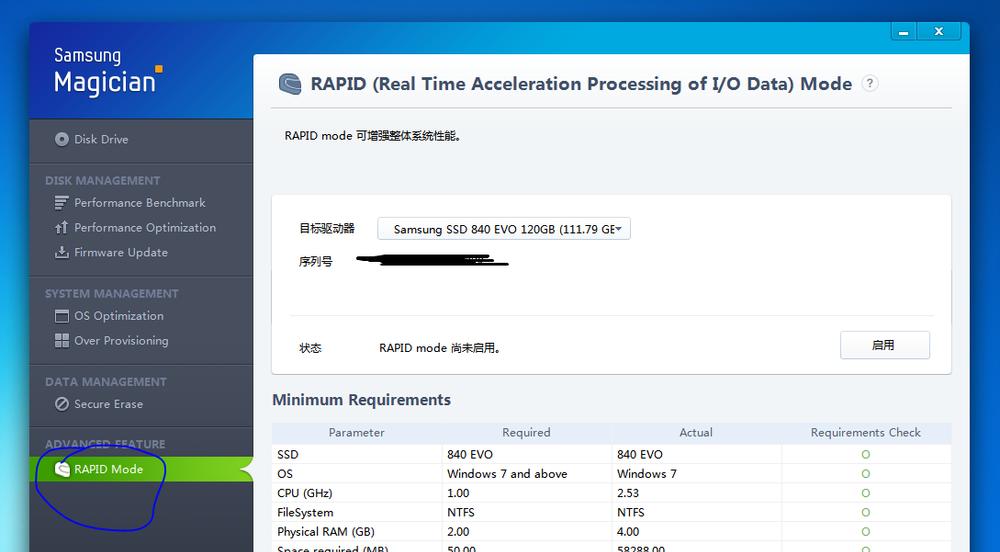
Task: Click the RAPID header title icon
Action: pos(290,84)
